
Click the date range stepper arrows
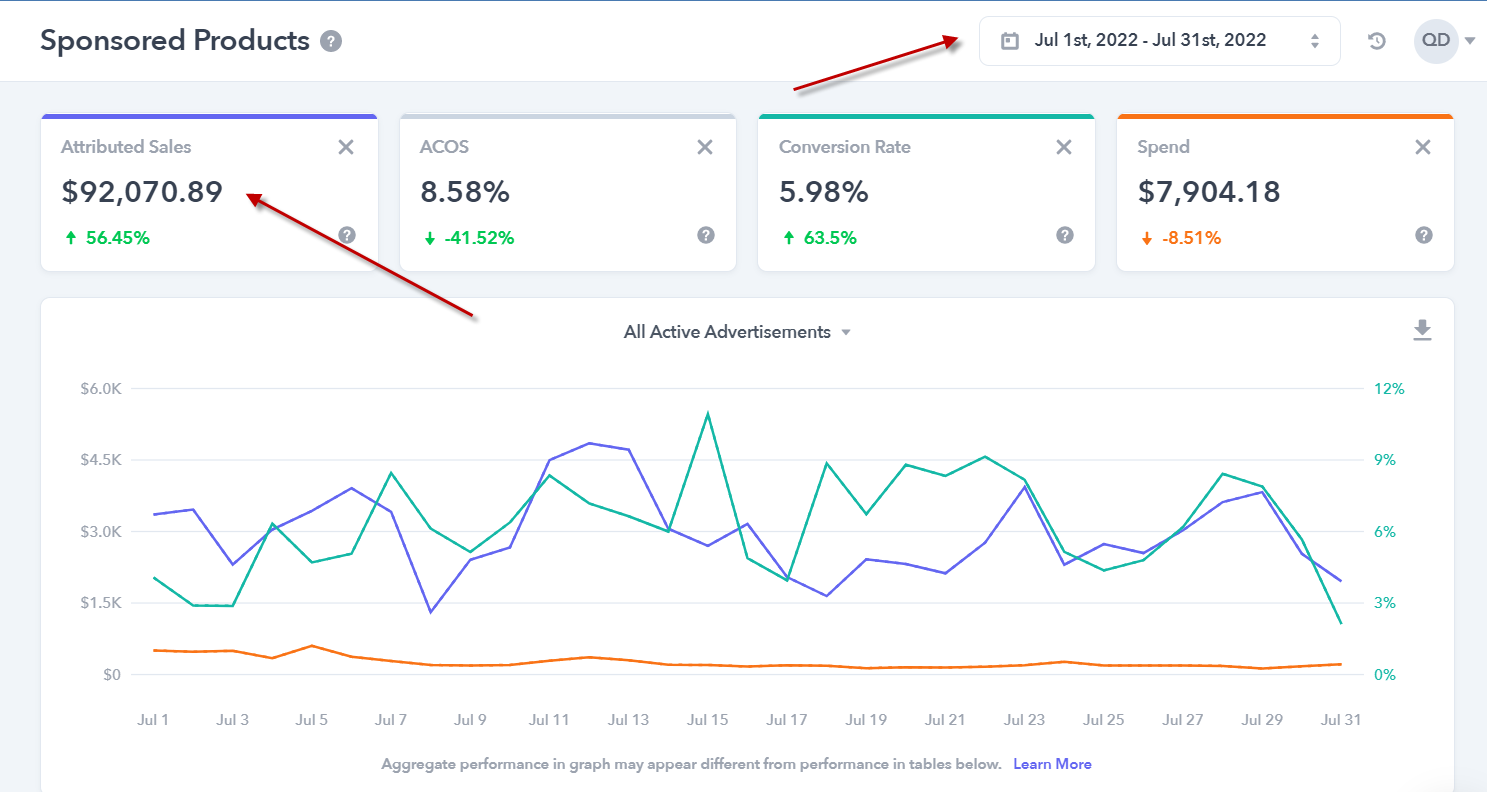point(1315,41)
